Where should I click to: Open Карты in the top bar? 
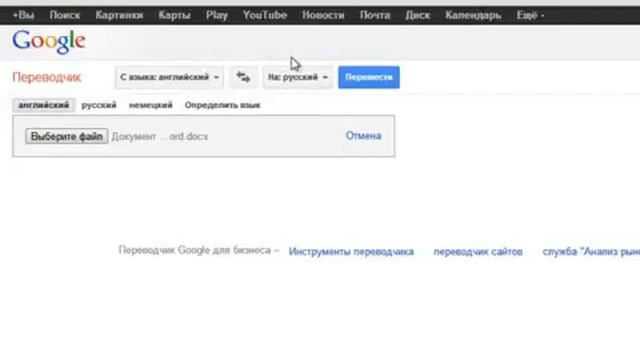point(174,16)
